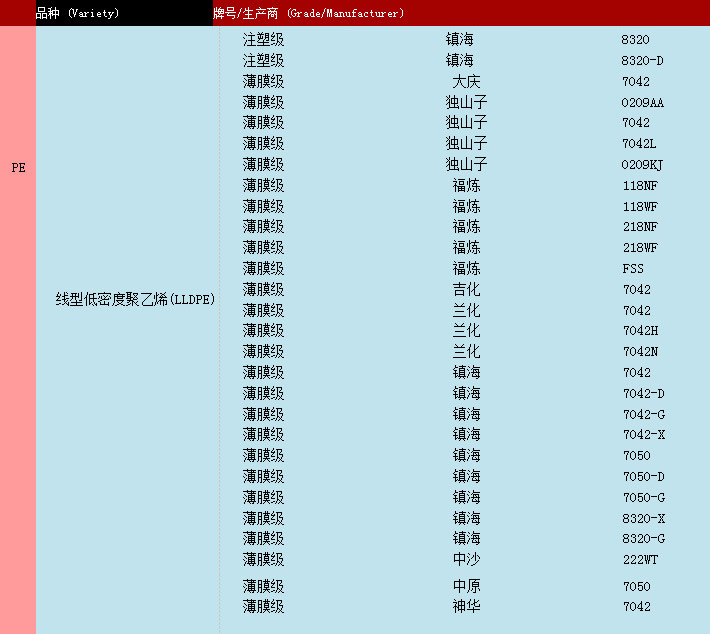Click manufacturer 吉化
This screenshot has width=710, height=634.
(x=466, y=290)
